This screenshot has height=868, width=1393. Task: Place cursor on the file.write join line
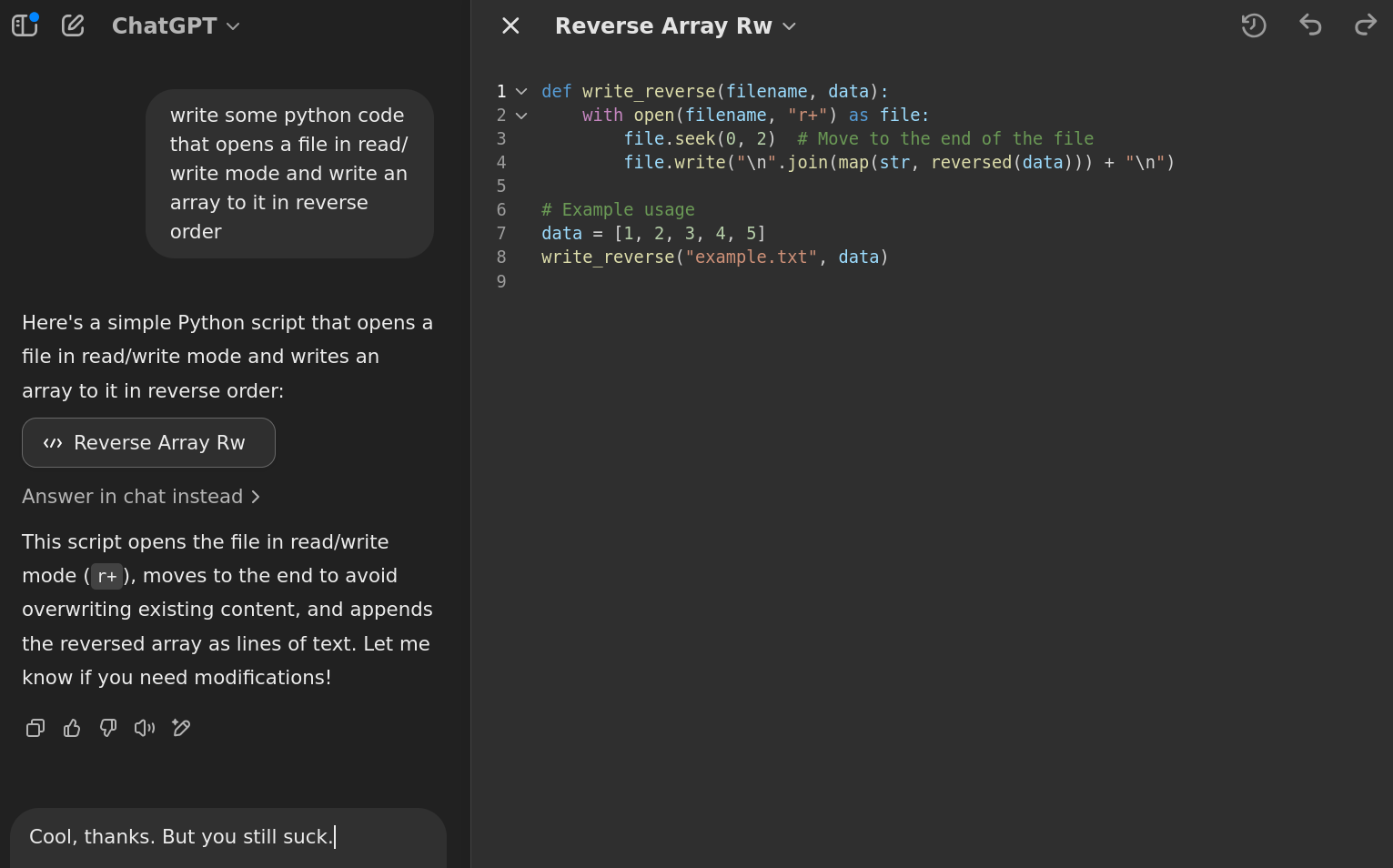pyautogui.click(x=899, y=163)
